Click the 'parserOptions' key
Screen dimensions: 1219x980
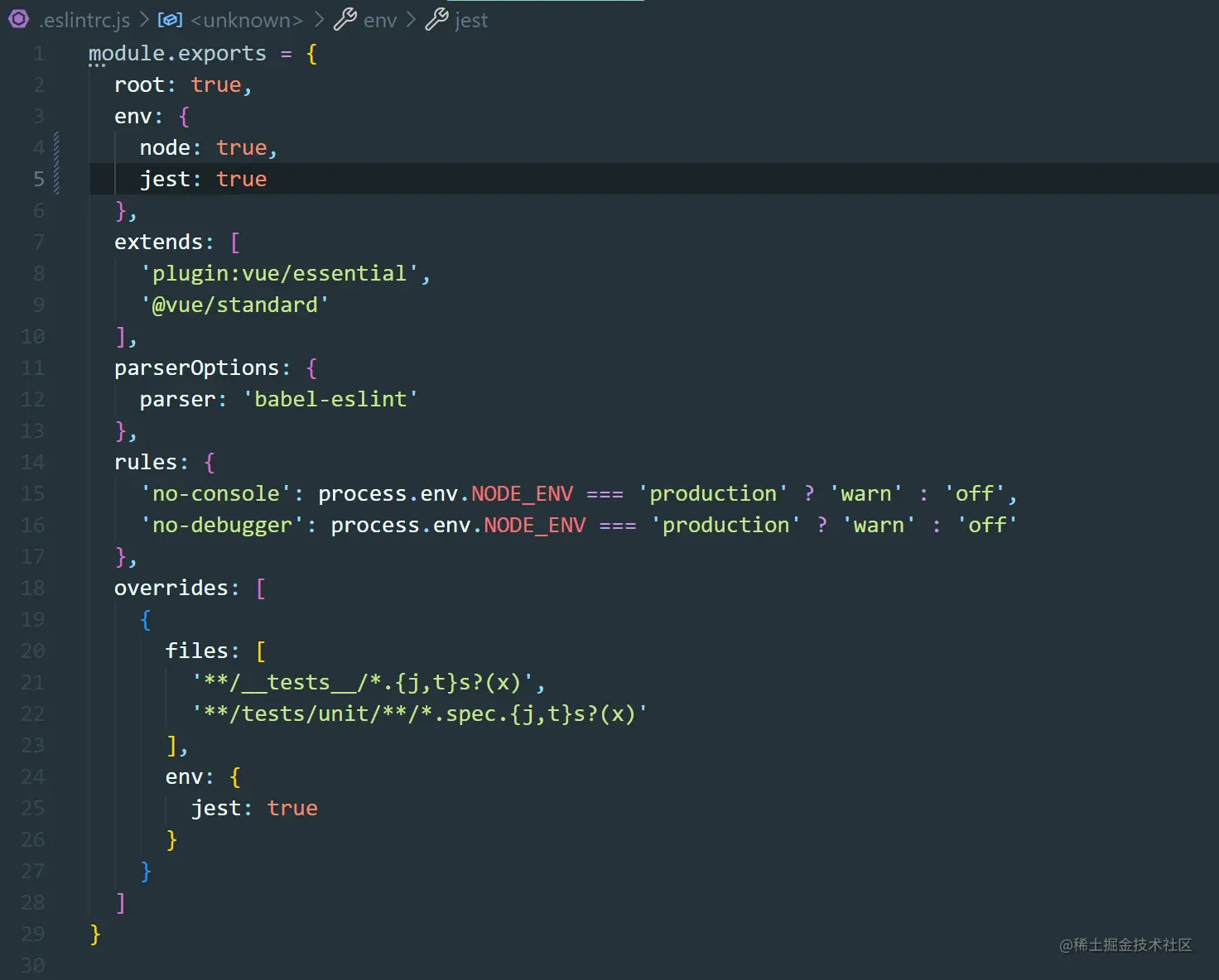click(196, 368)
